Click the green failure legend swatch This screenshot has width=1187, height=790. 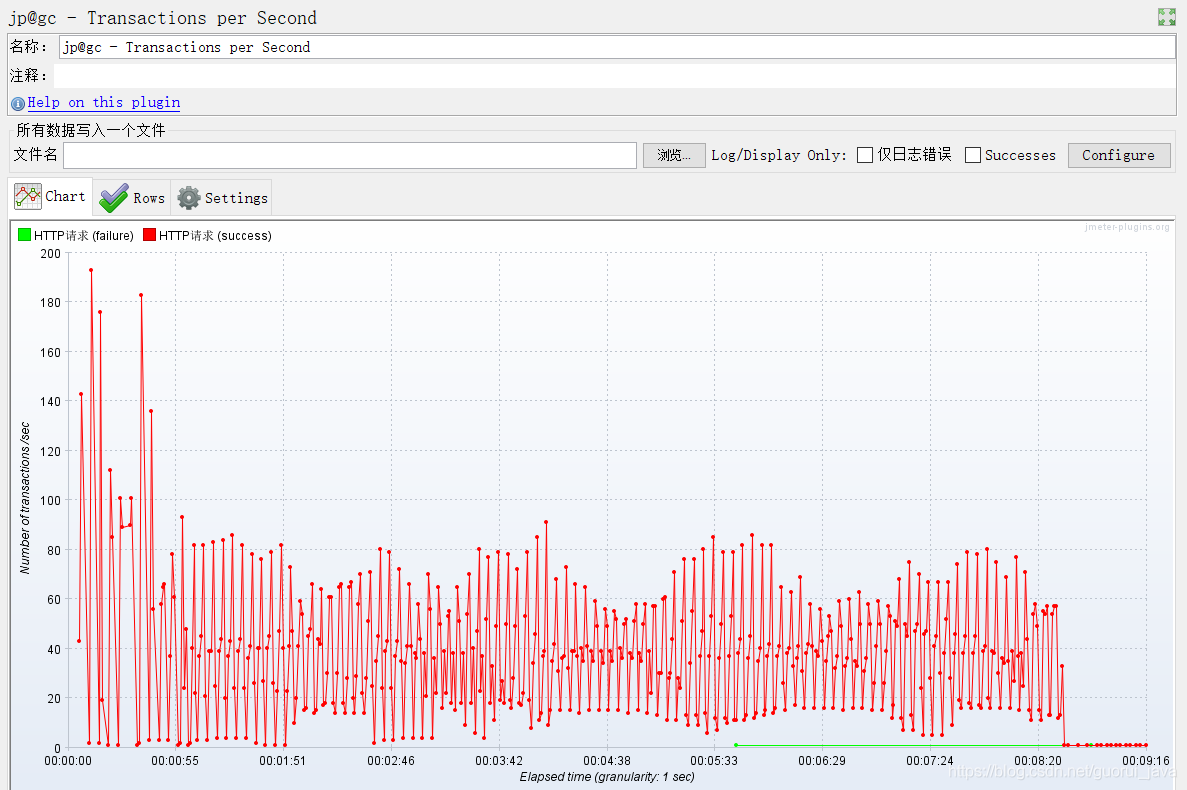pyautogui.click(x=24, y=235)
